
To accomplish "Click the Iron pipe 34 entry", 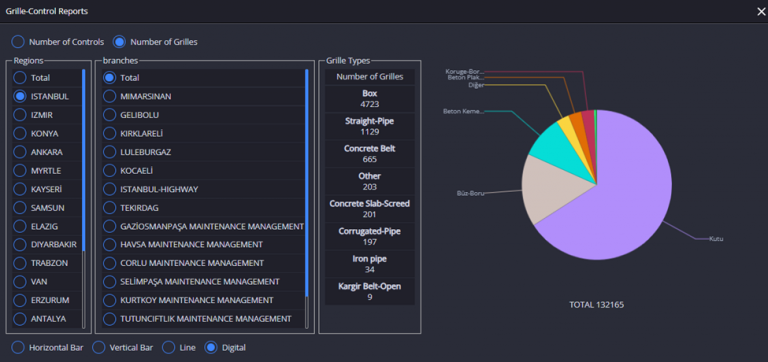I will coord(370,264).
